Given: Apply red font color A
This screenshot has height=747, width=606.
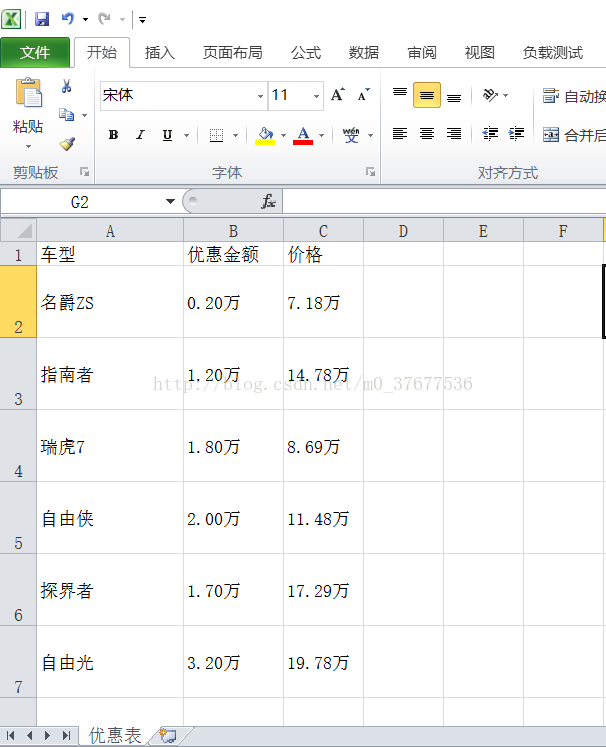Looking at the screenshot, I should [303, 135].
